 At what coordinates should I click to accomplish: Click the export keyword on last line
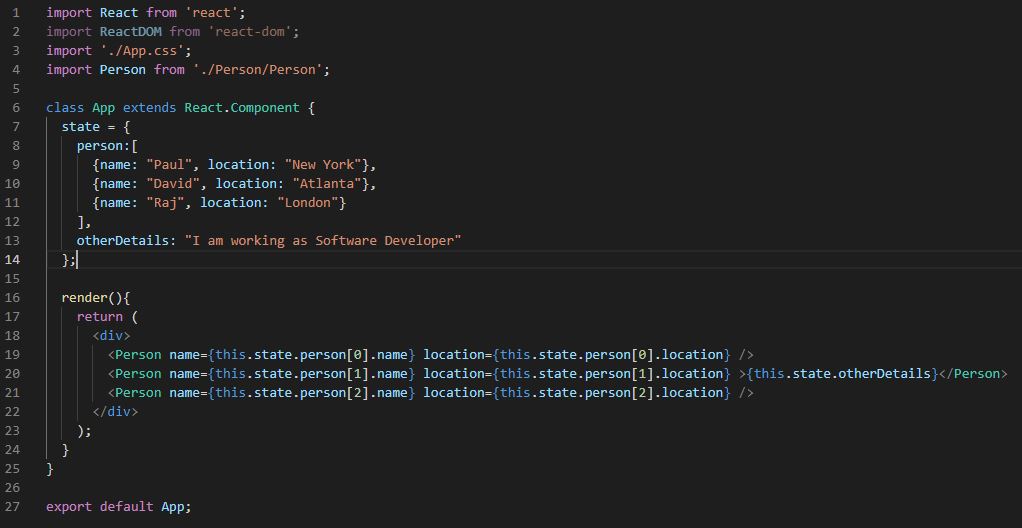tap(69, 507)
